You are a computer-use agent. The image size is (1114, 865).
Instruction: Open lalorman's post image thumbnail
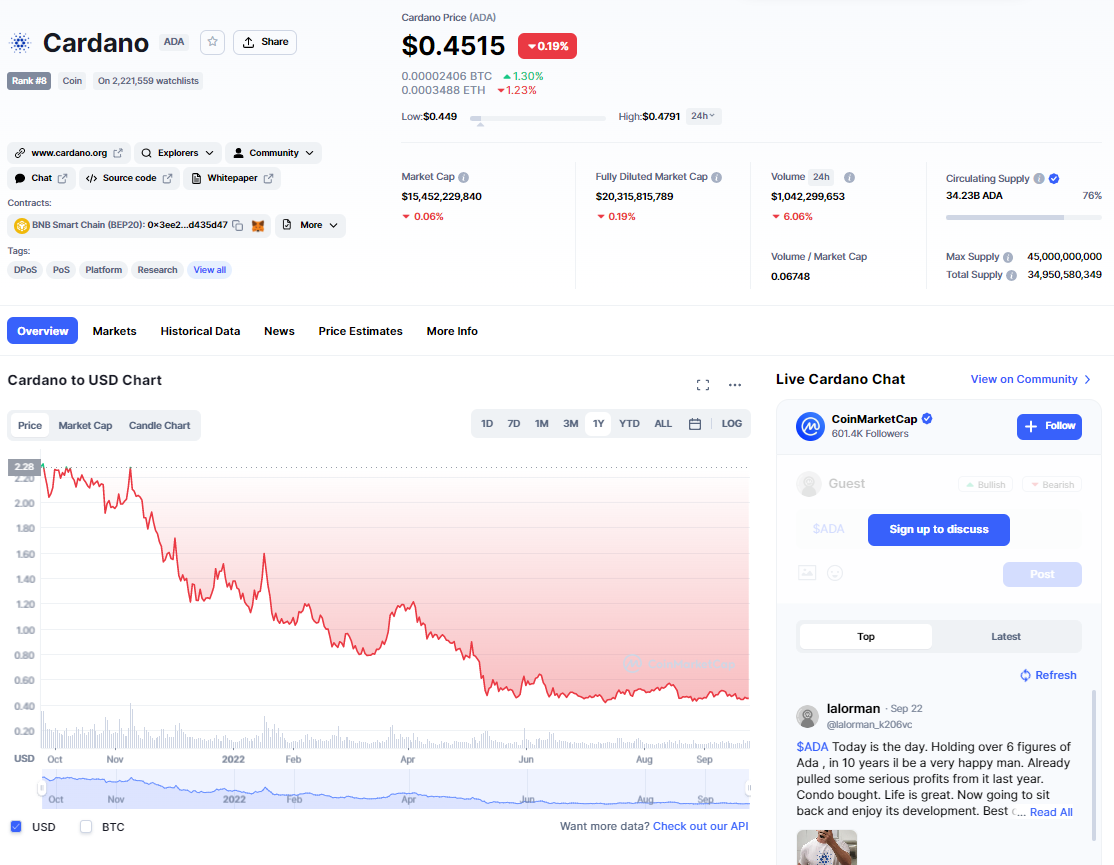[826, 847]
